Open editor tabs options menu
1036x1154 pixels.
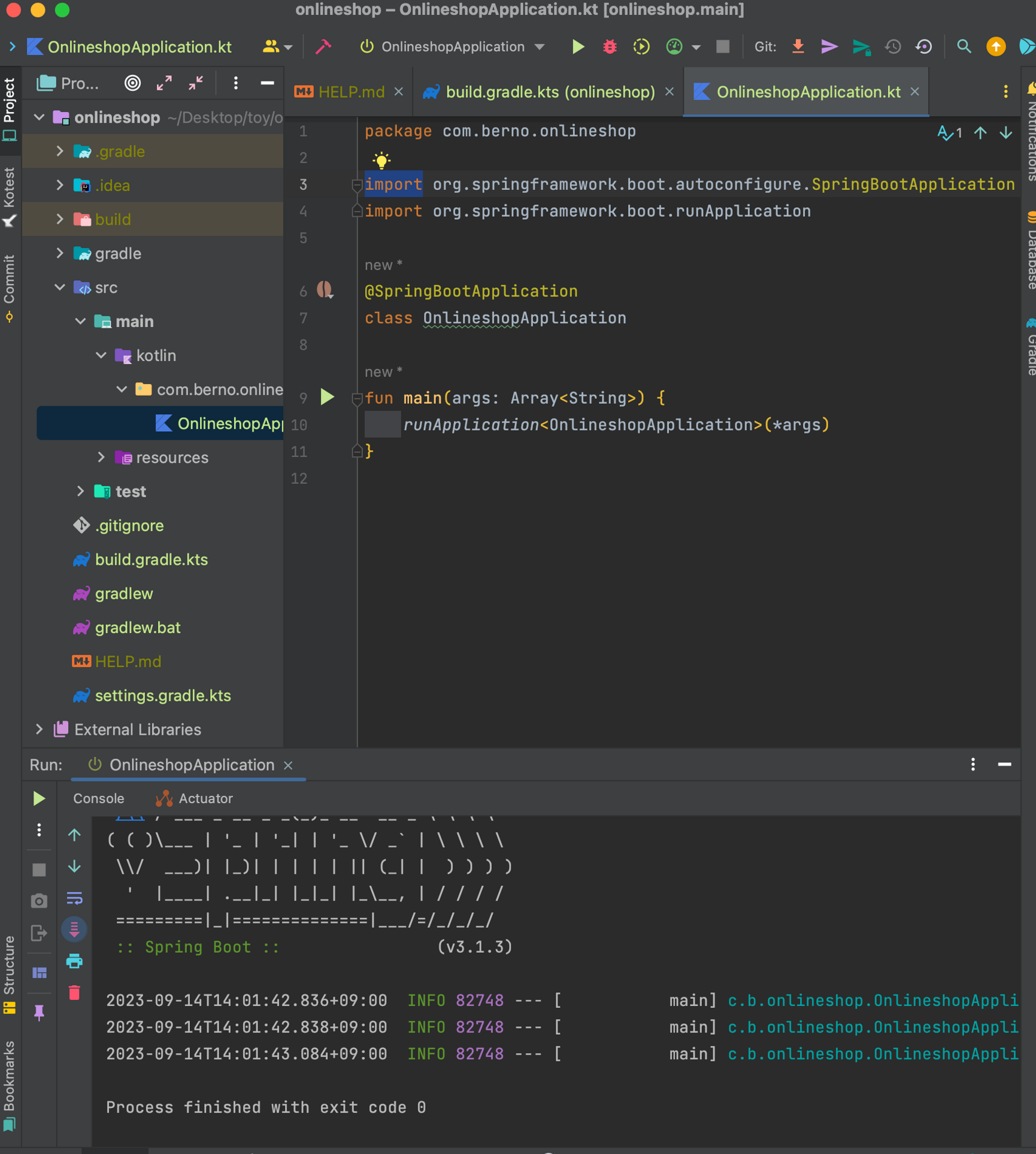(x=1005, y=92)
